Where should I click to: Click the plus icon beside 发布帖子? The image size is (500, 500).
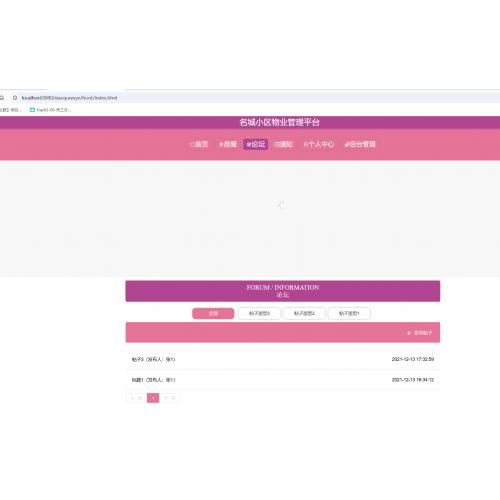(x=409, y=333)
